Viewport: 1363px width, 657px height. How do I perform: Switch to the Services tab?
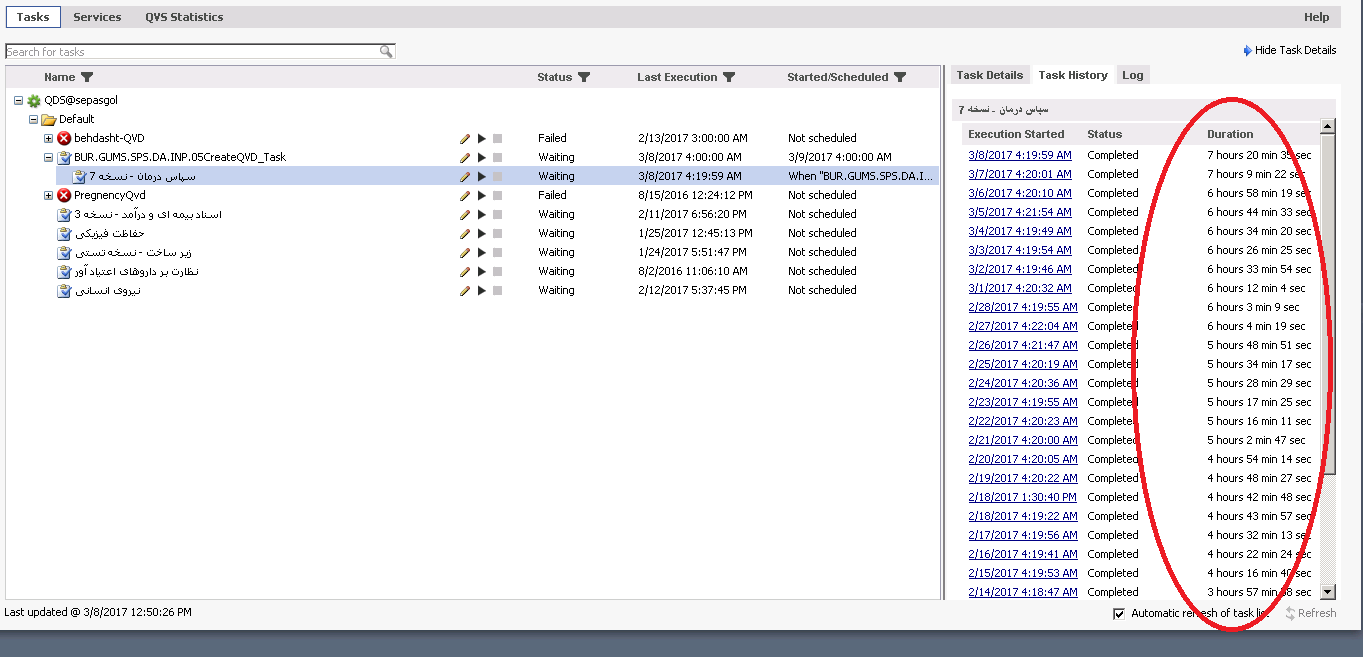(x=97, y=17)
